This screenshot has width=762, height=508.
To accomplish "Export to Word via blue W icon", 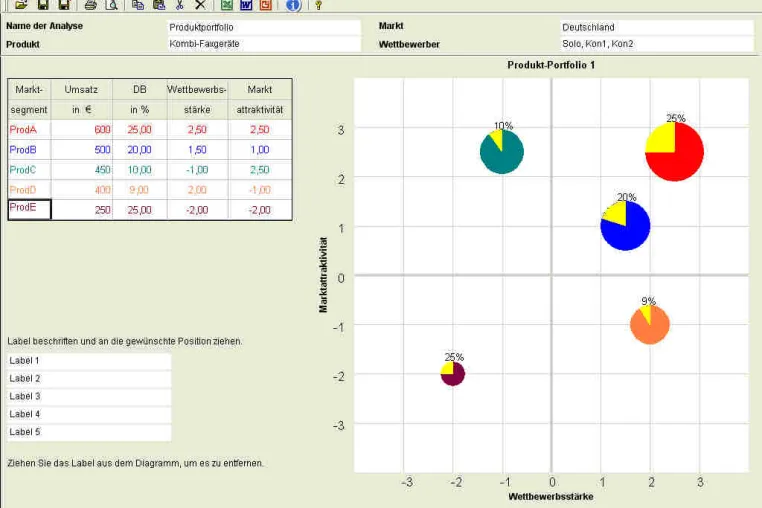I will pyautogui.click(x=246, y=5).
